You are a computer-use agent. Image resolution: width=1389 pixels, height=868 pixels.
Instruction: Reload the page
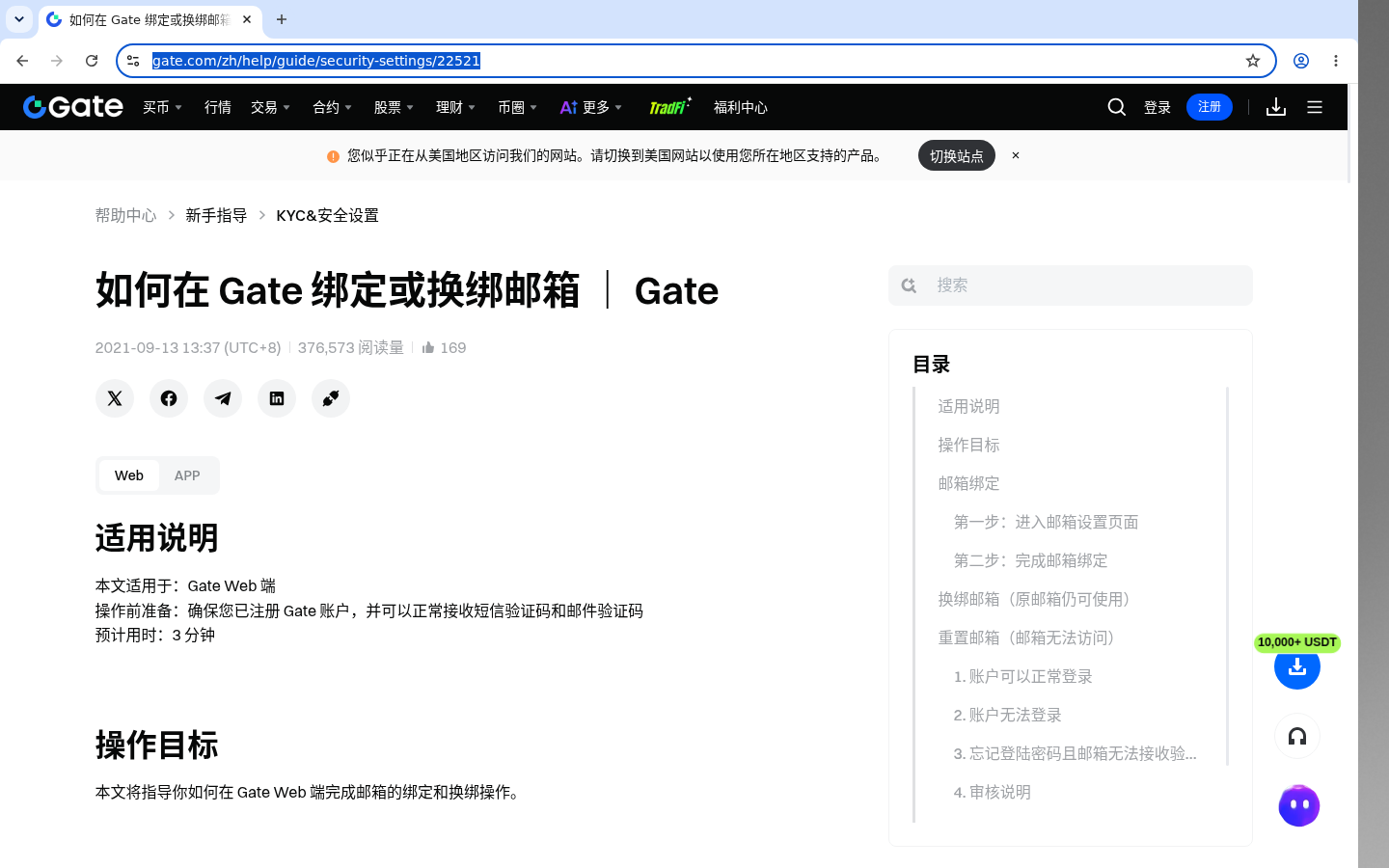(92, 61)
